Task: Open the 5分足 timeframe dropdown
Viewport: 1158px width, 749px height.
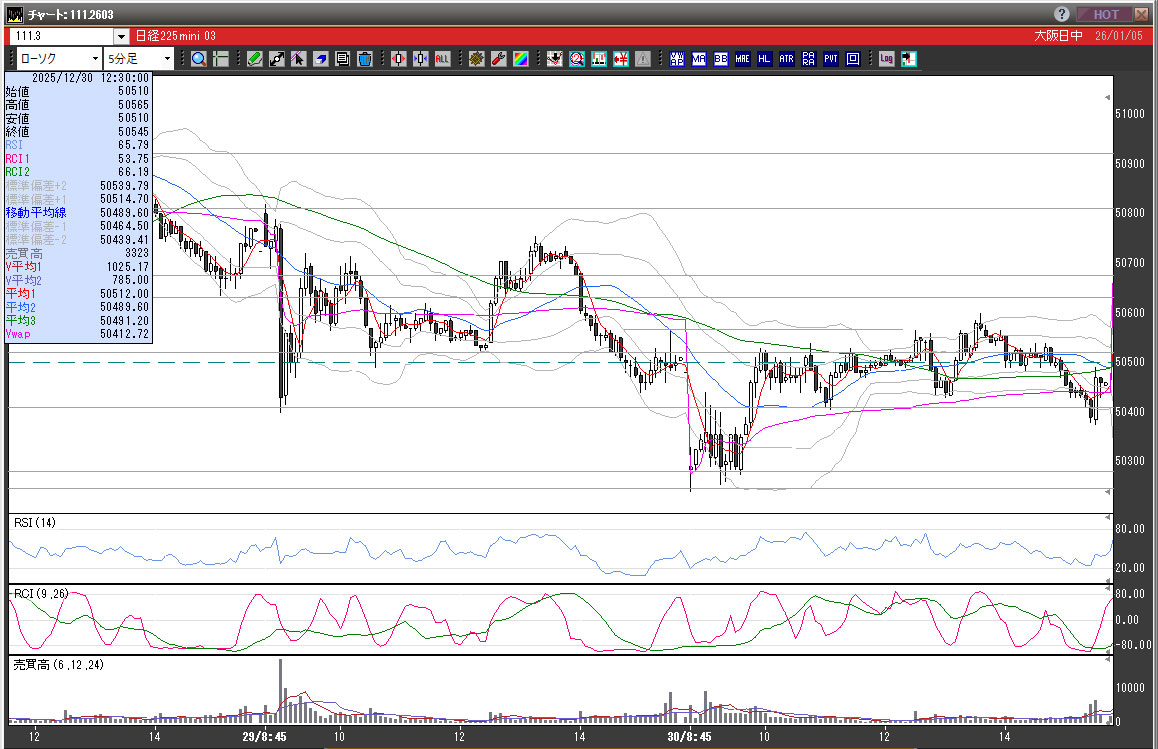Action: pyautogui.click(x=167, y=59)
